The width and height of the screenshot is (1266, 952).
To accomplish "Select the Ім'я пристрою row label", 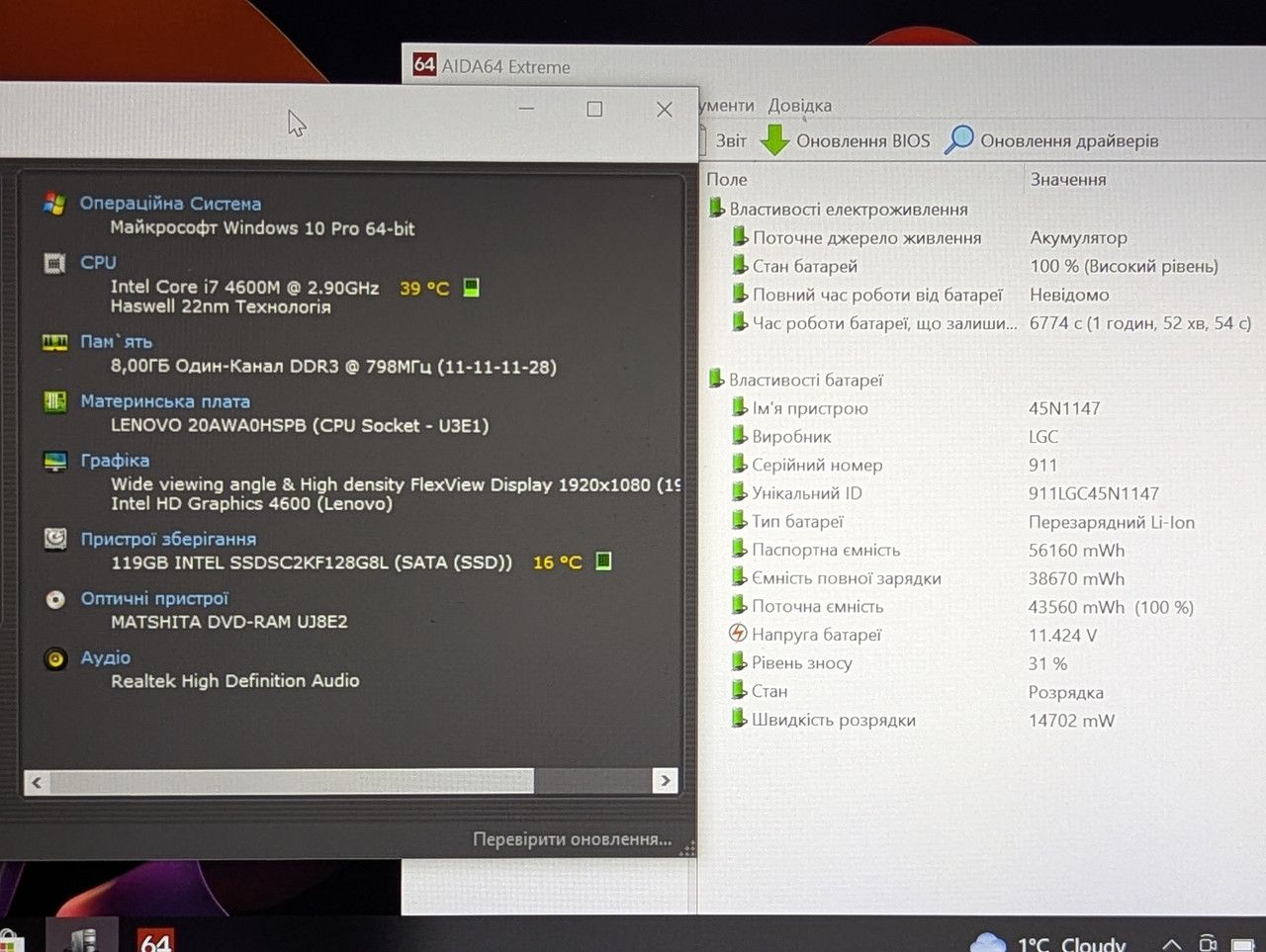I will pyautogui.click(x=810, y=408).
